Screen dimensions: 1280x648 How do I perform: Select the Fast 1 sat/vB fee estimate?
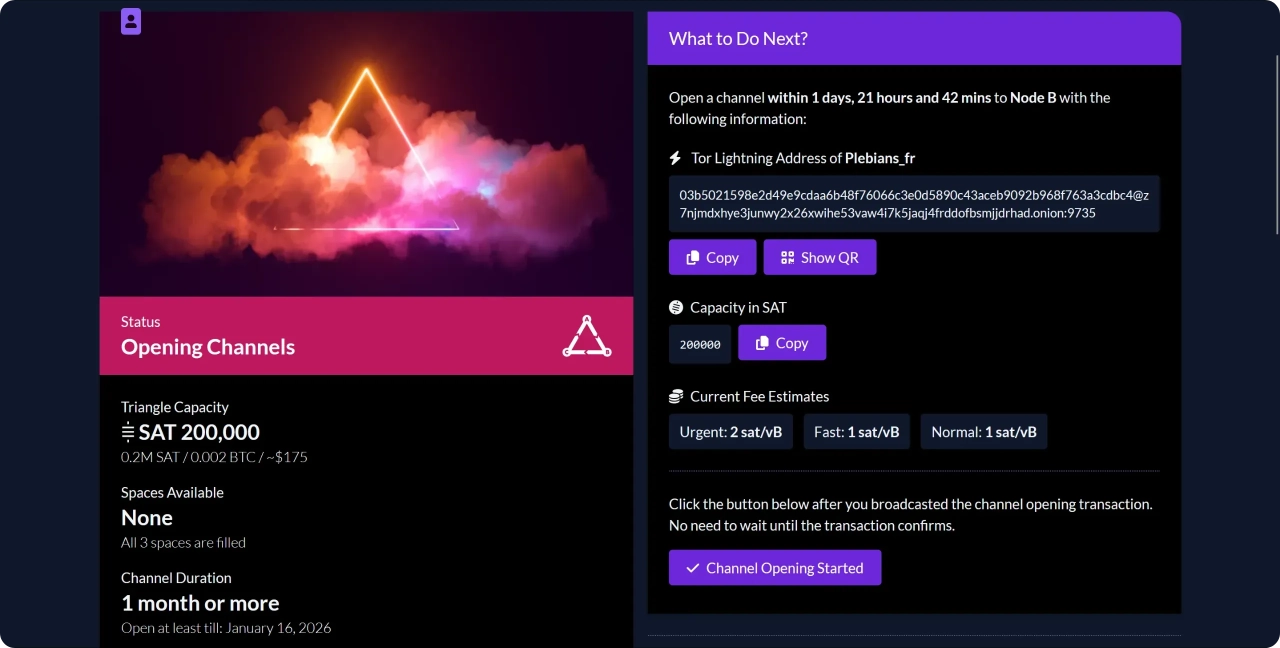click(857, 432)
